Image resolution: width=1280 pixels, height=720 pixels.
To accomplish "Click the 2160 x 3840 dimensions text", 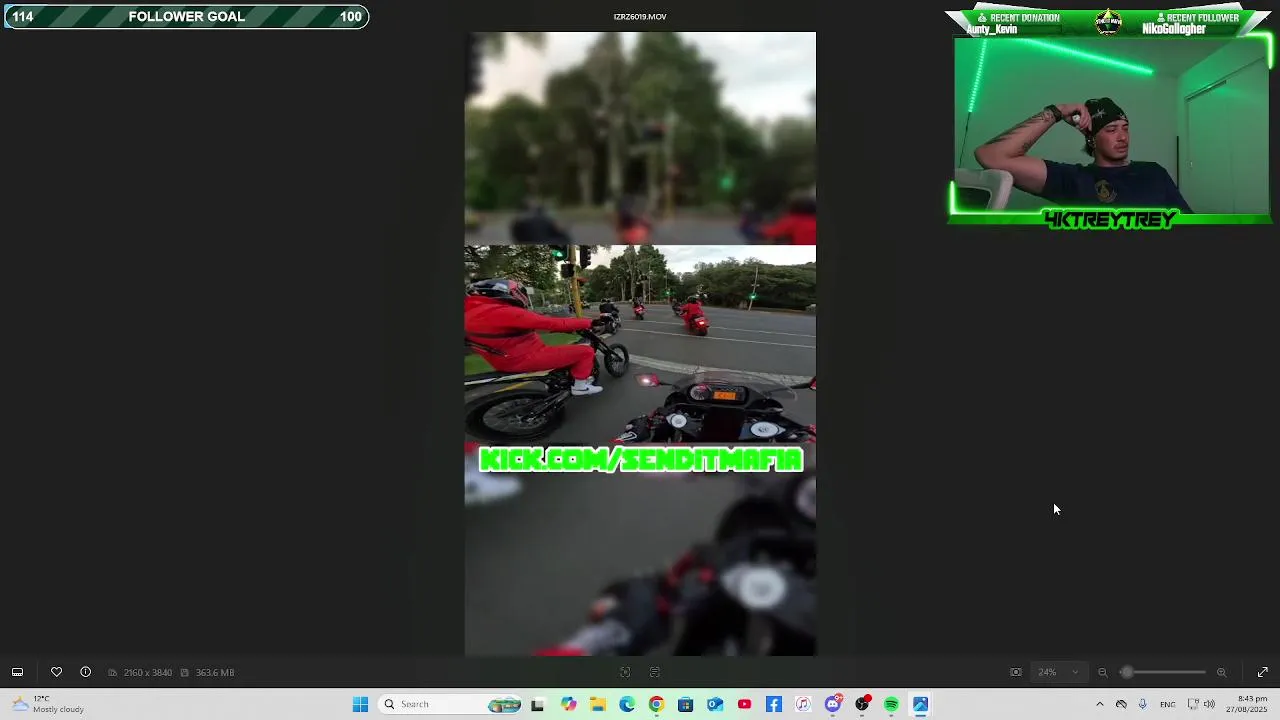I will click(148, 672).
